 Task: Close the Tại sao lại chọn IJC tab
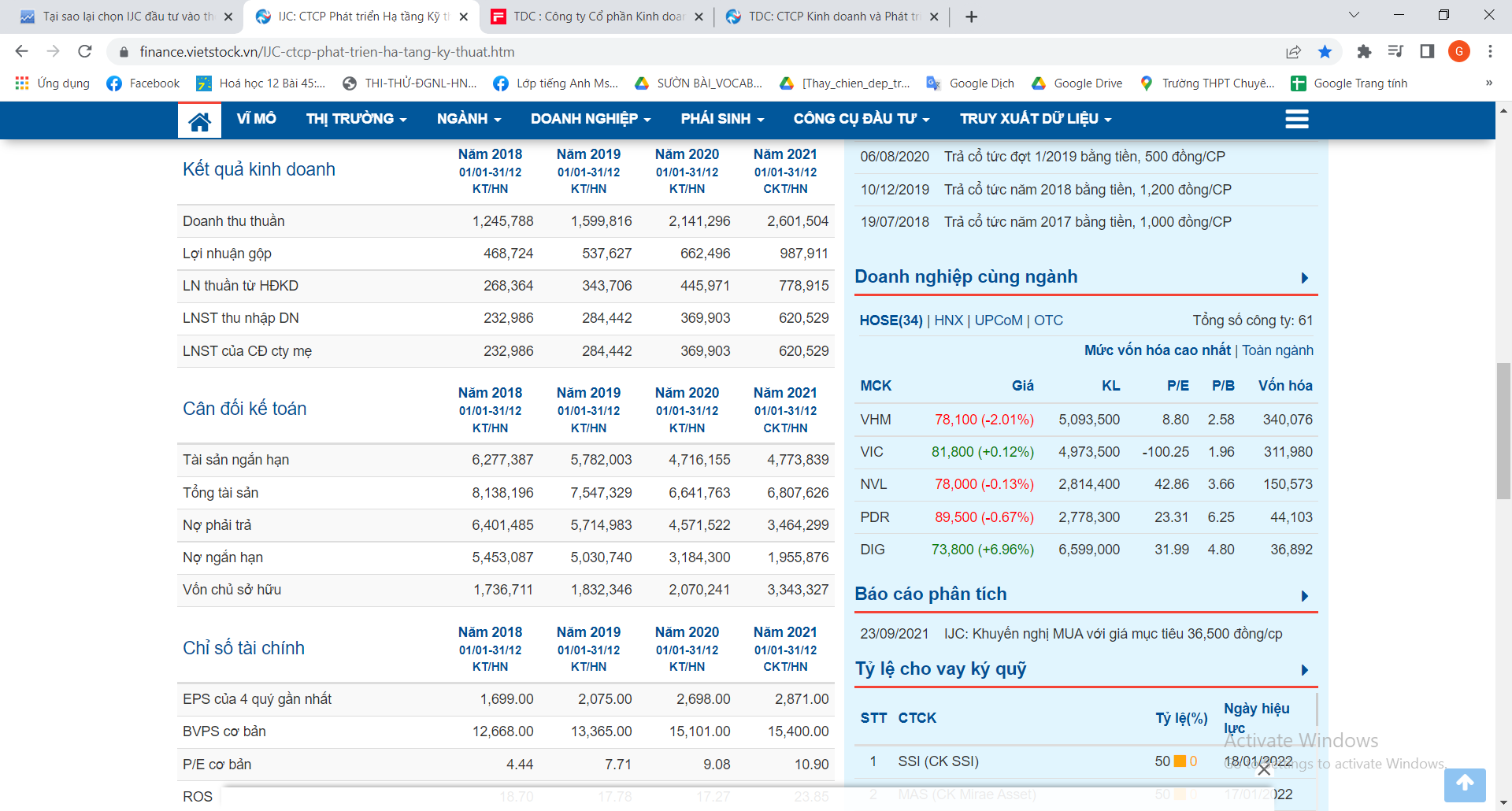coord(228,17)
